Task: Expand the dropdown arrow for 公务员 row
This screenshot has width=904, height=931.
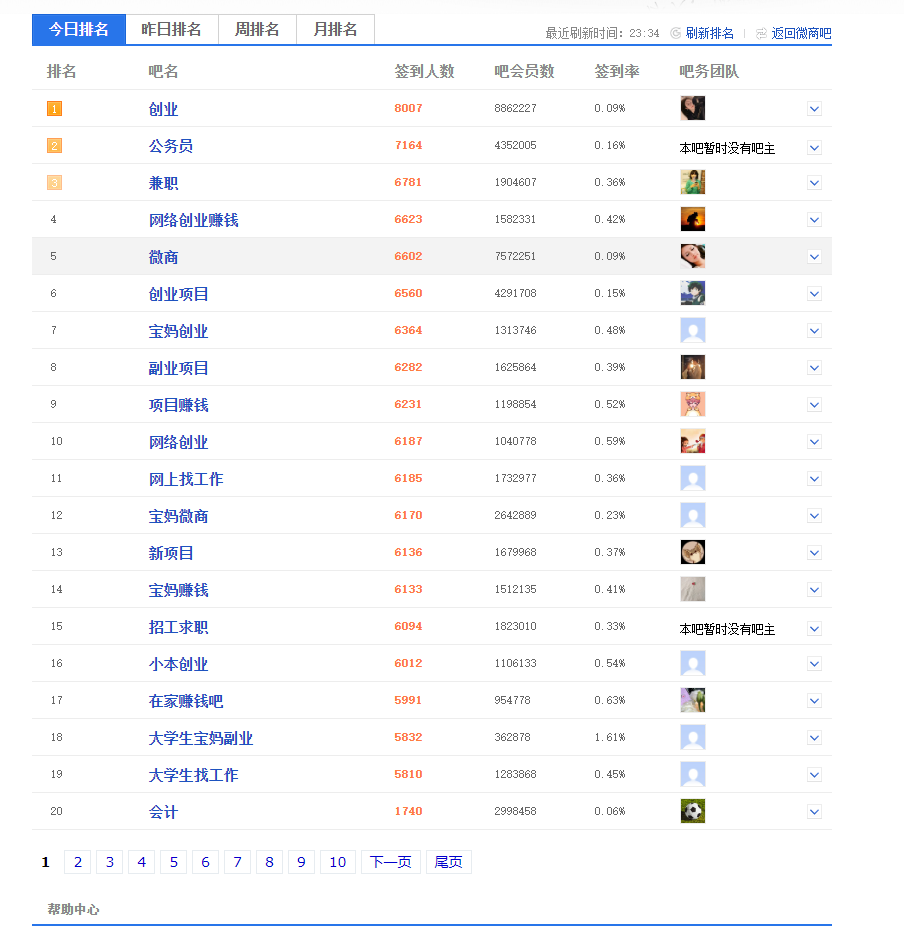Action: tap(814, 147)
